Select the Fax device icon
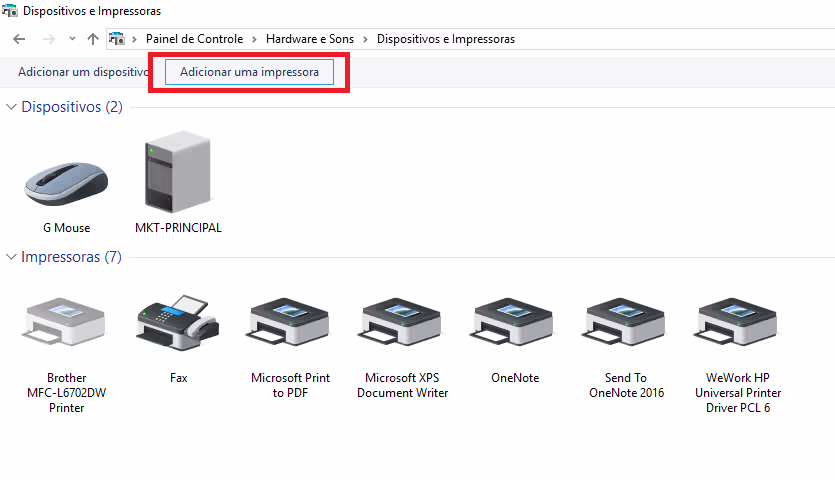The image size is (835, 480). [x=177, y=322]
